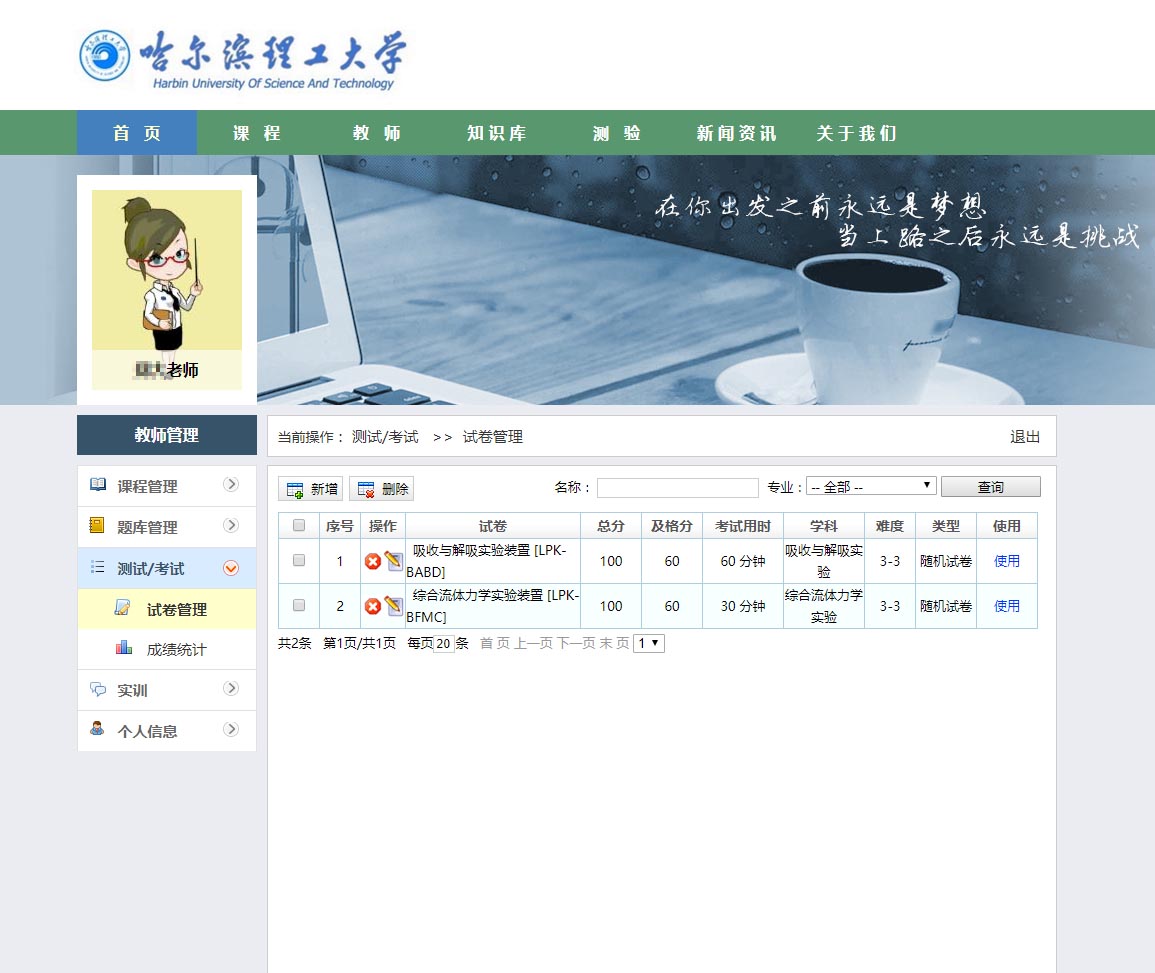Go to 知识库 in the navigation bar
The image size is (1155, 973).
coord(496,133)
